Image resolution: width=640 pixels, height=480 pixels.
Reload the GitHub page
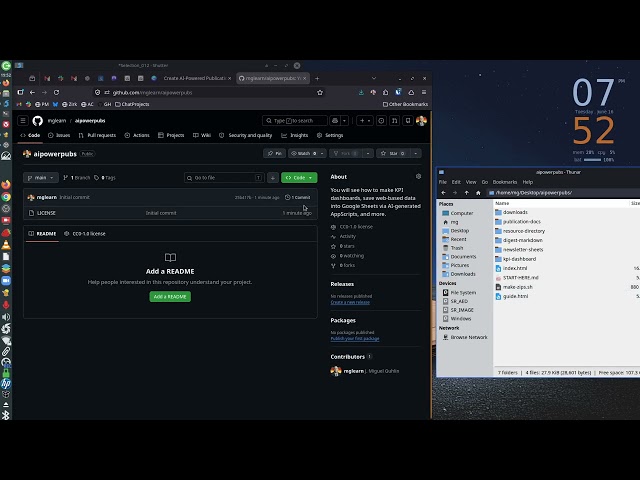pos(56,93)
